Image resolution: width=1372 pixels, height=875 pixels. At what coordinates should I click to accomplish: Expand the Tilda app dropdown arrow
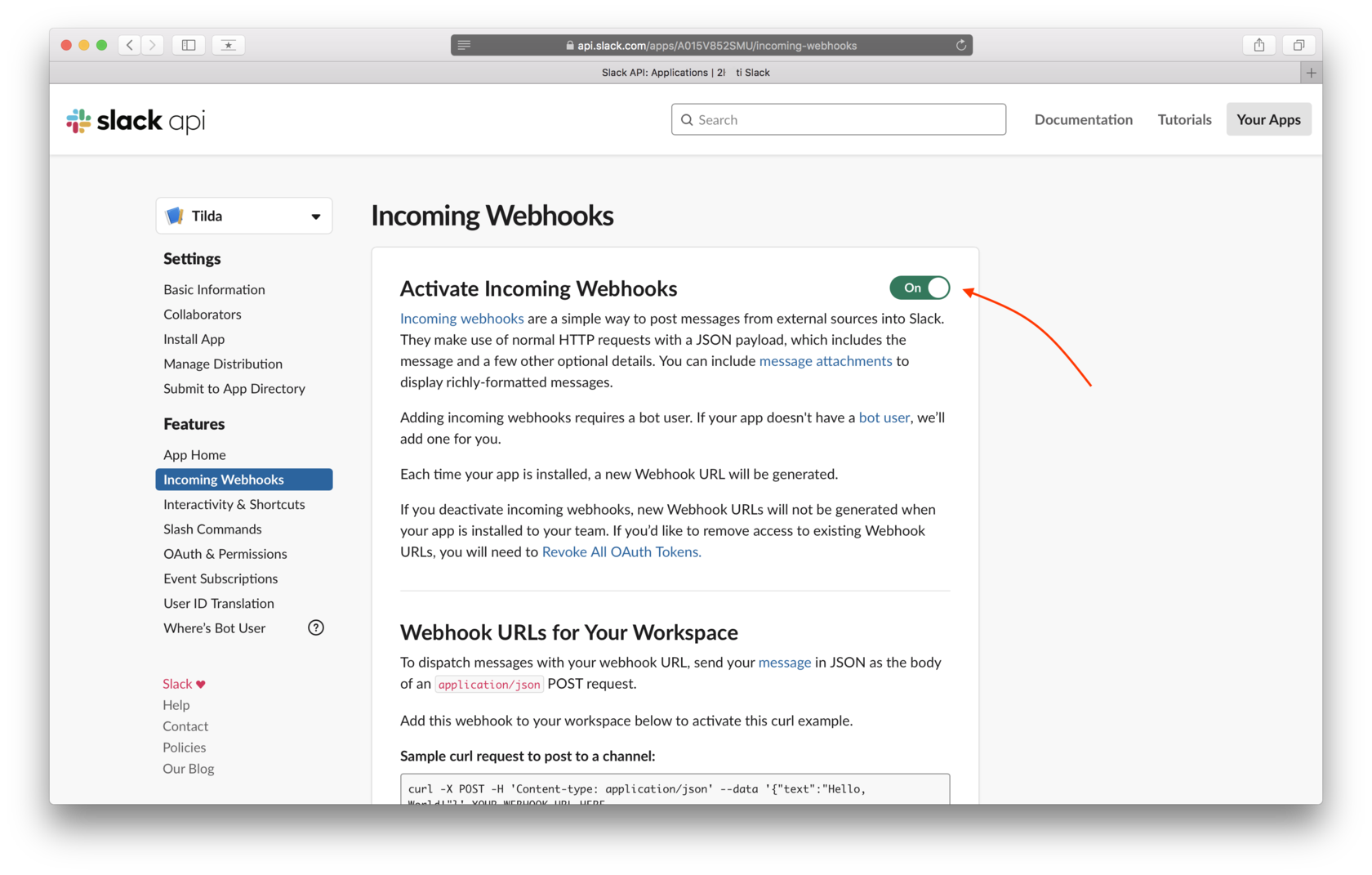(x=316, y=217)
